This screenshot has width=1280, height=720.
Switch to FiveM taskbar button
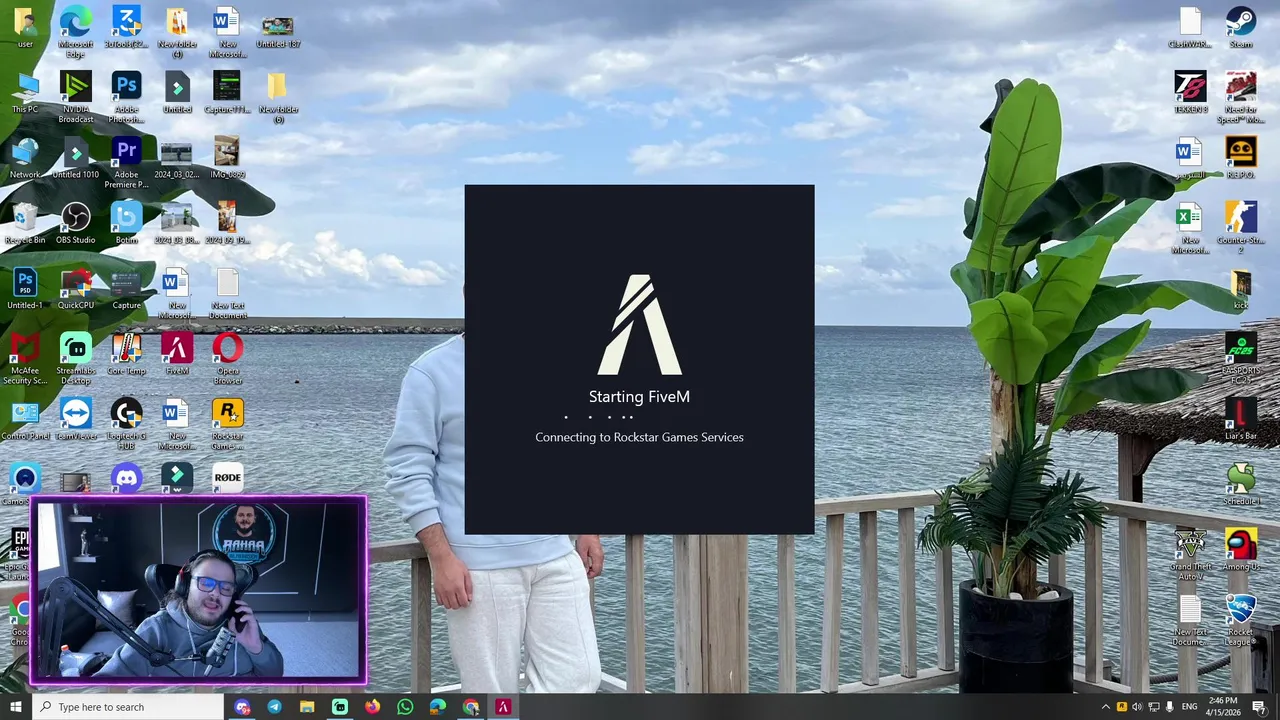point(503,707)
